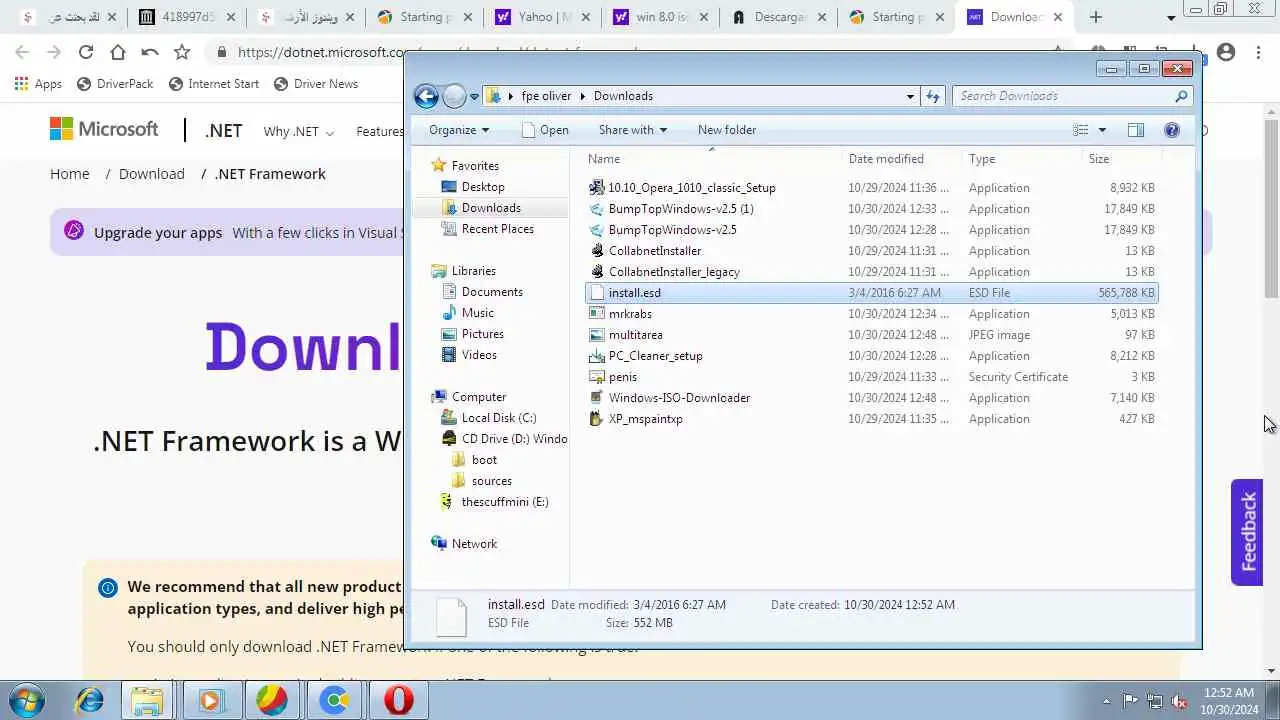The width and height of the screenshot is (1280, 720).
Task: Toggle the preview pane icon
Action: coord(1135,130)
